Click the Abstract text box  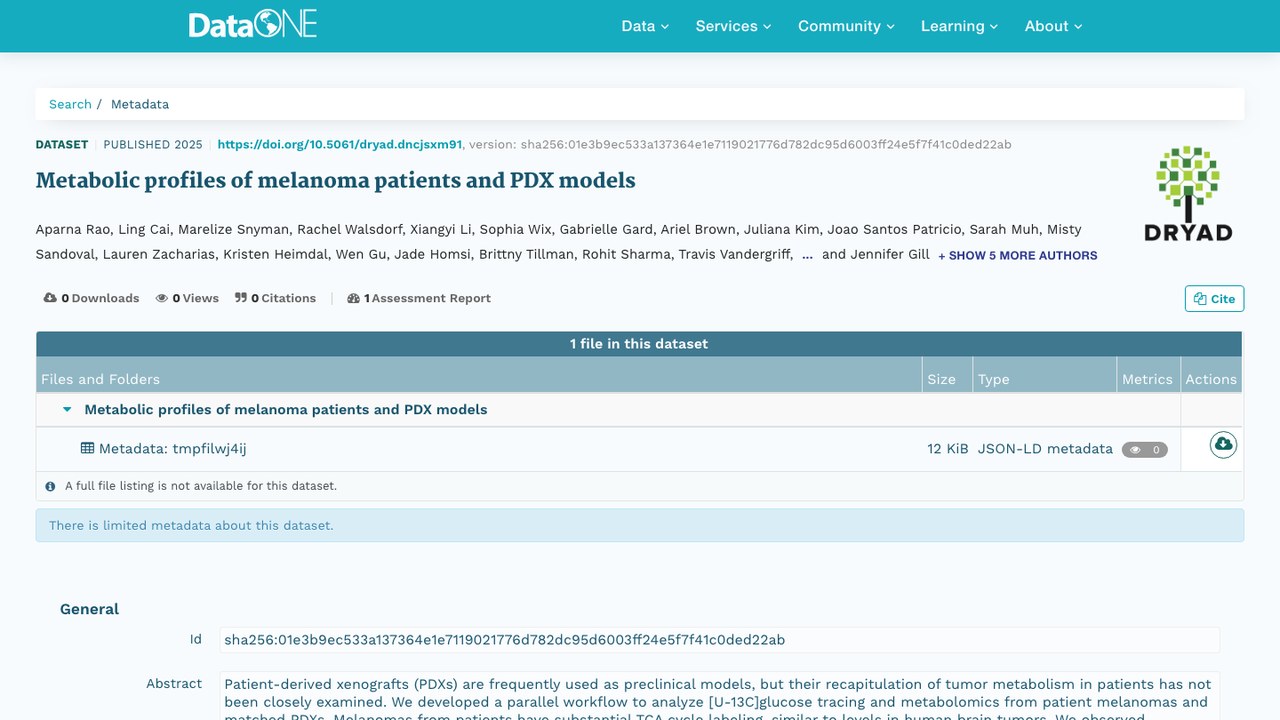(720, 695)
